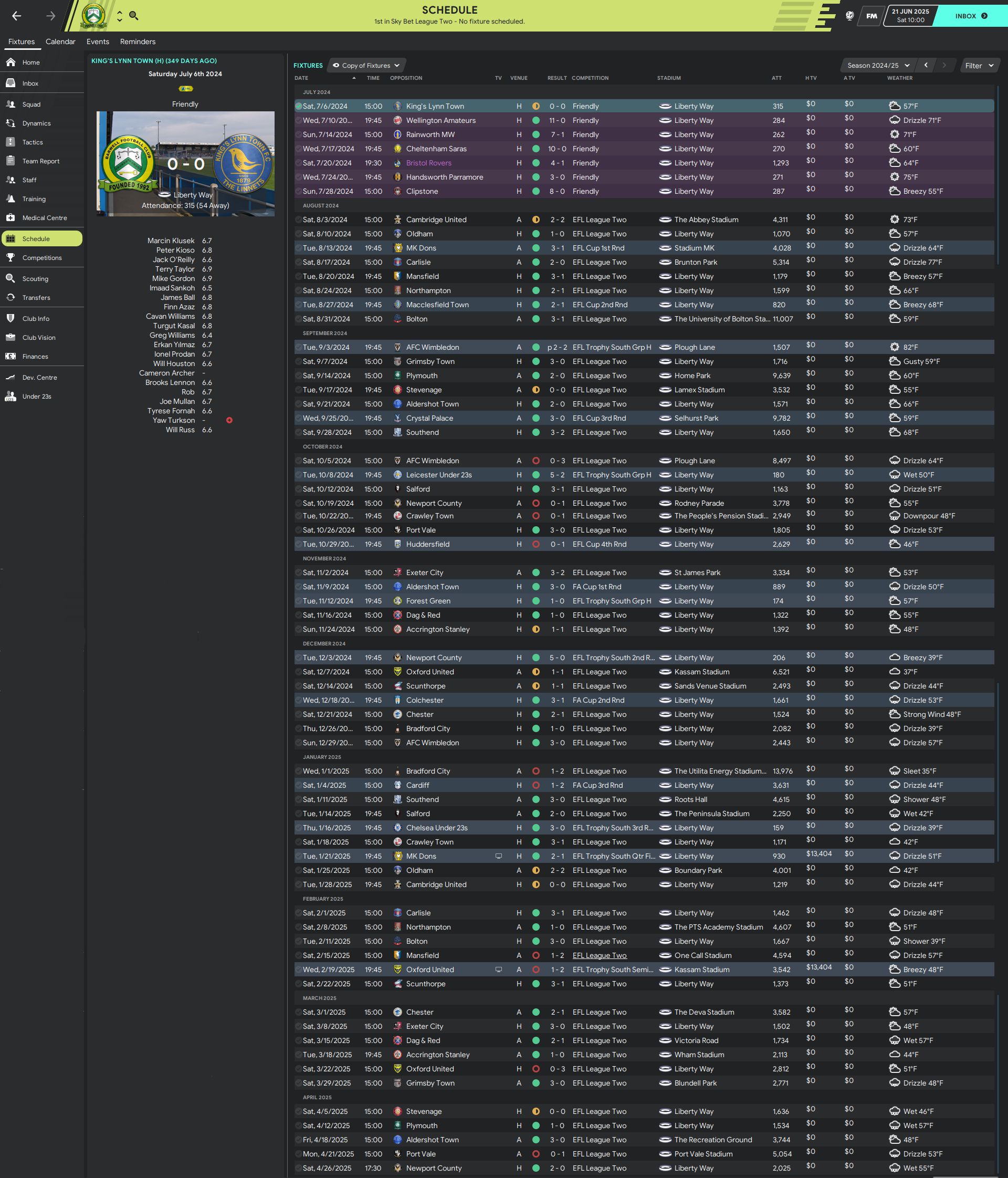Viewport: 1008px width, 1178px height.
Task: Open the Dynamics sidebar icon
Action: click(x=10, y=123)
